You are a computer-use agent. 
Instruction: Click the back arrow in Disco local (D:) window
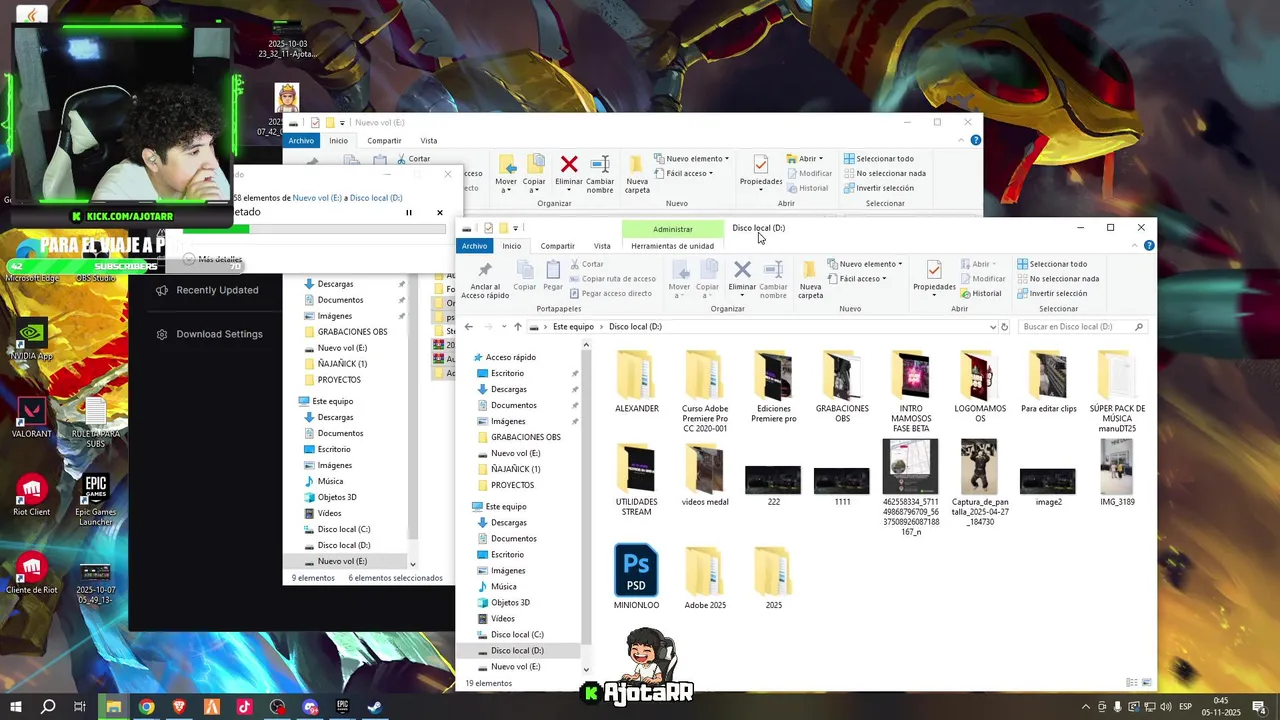click(468, 327)
